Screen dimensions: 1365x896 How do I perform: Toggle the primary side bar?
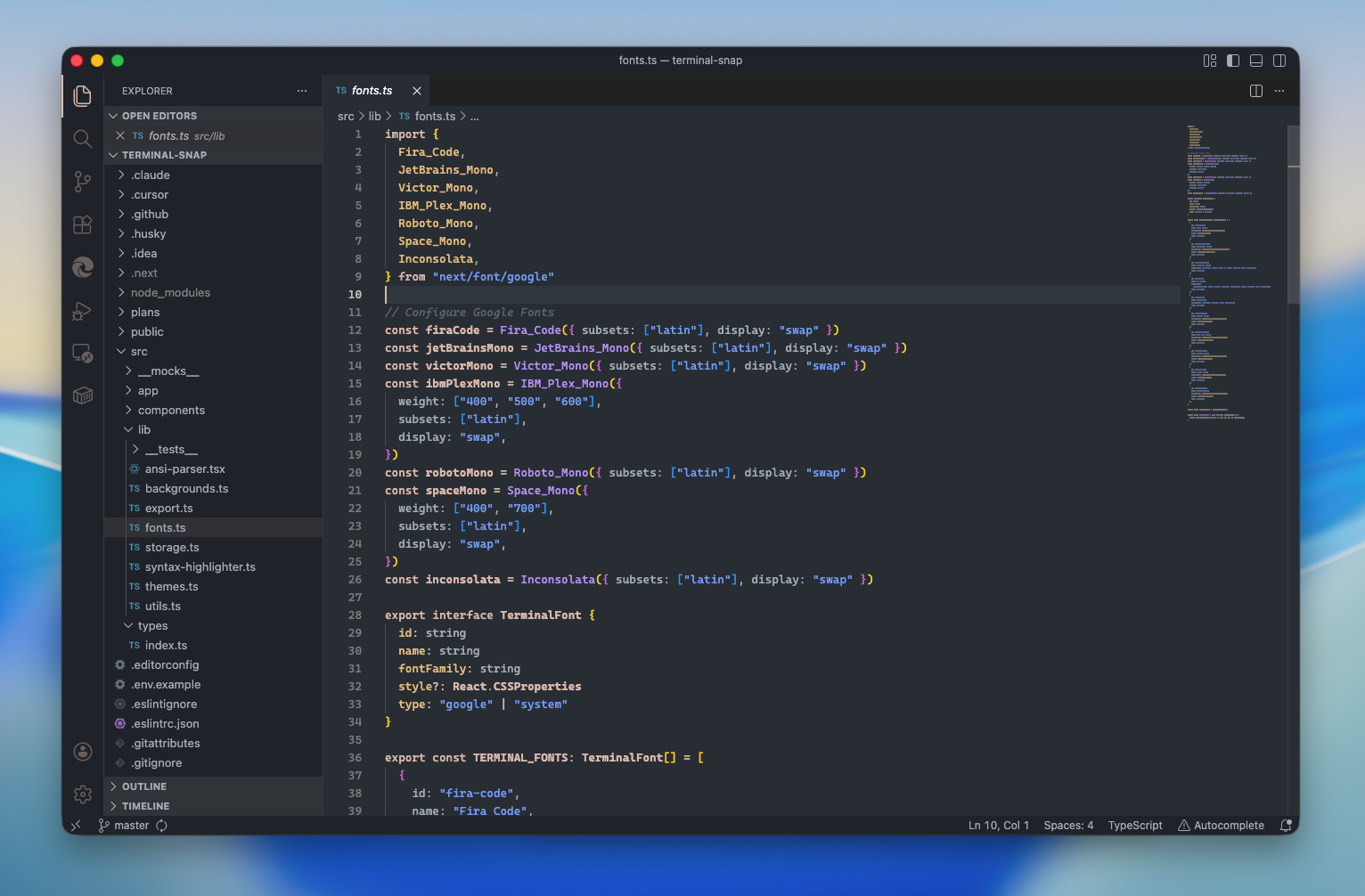(1233, 61)
